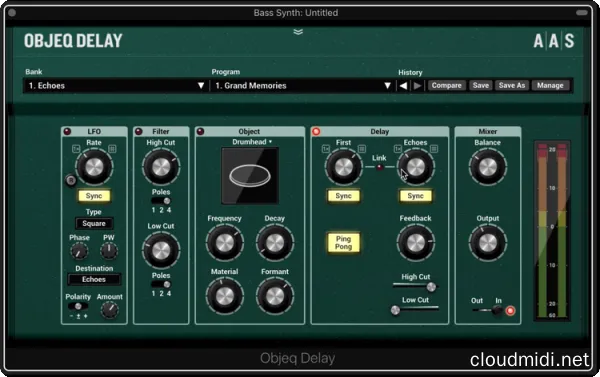Click the Filter Low Cut knob

(161, 250)
